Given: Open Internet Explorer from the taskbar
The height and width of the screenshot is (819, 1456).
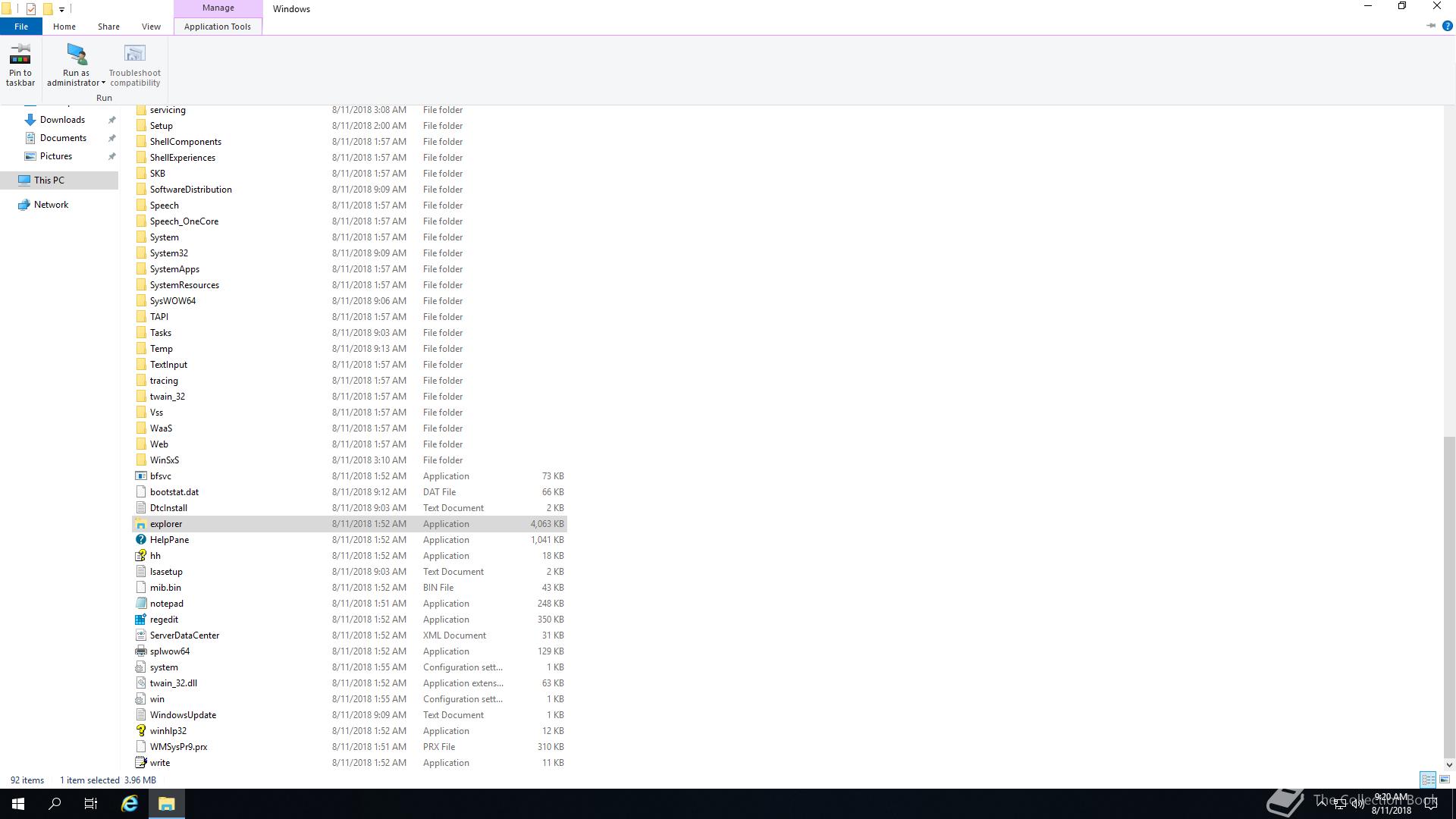Looking at the screenshot, I should [130, 804].
